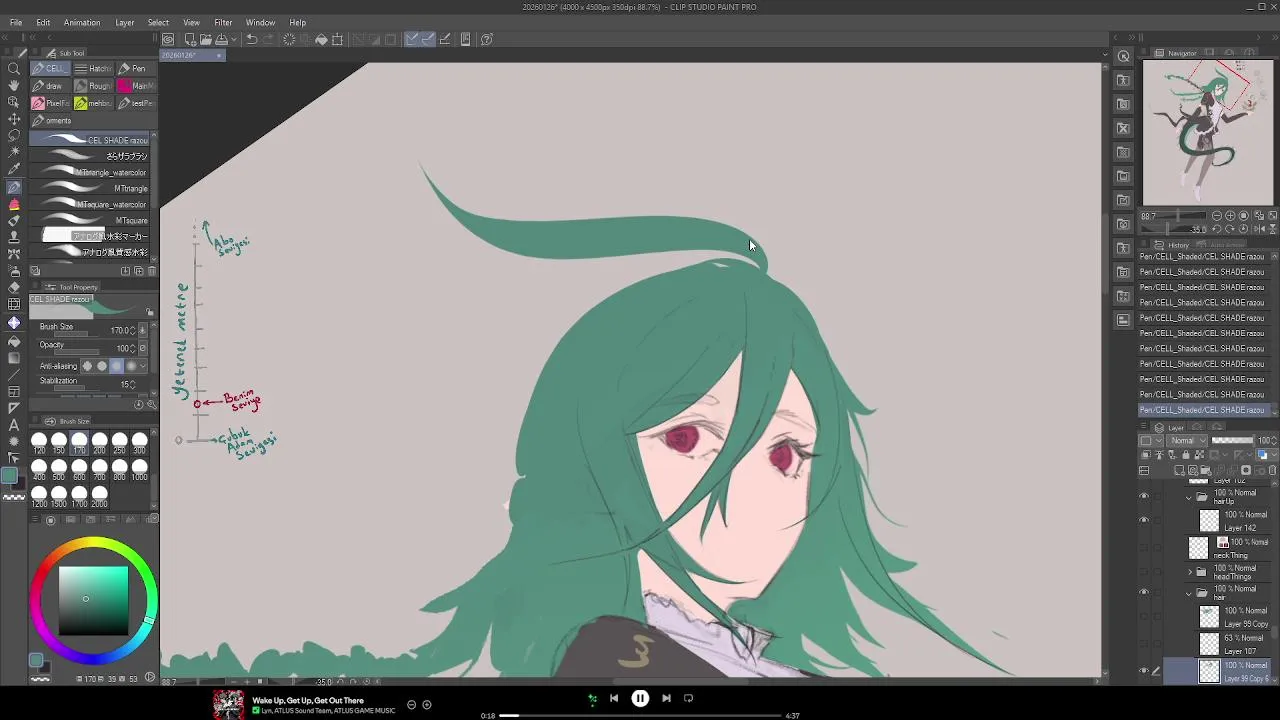This screenshot has height=720, width=1280.
Task: Select the weakest anti-aliasing option
Action: (x=87, y=366)
